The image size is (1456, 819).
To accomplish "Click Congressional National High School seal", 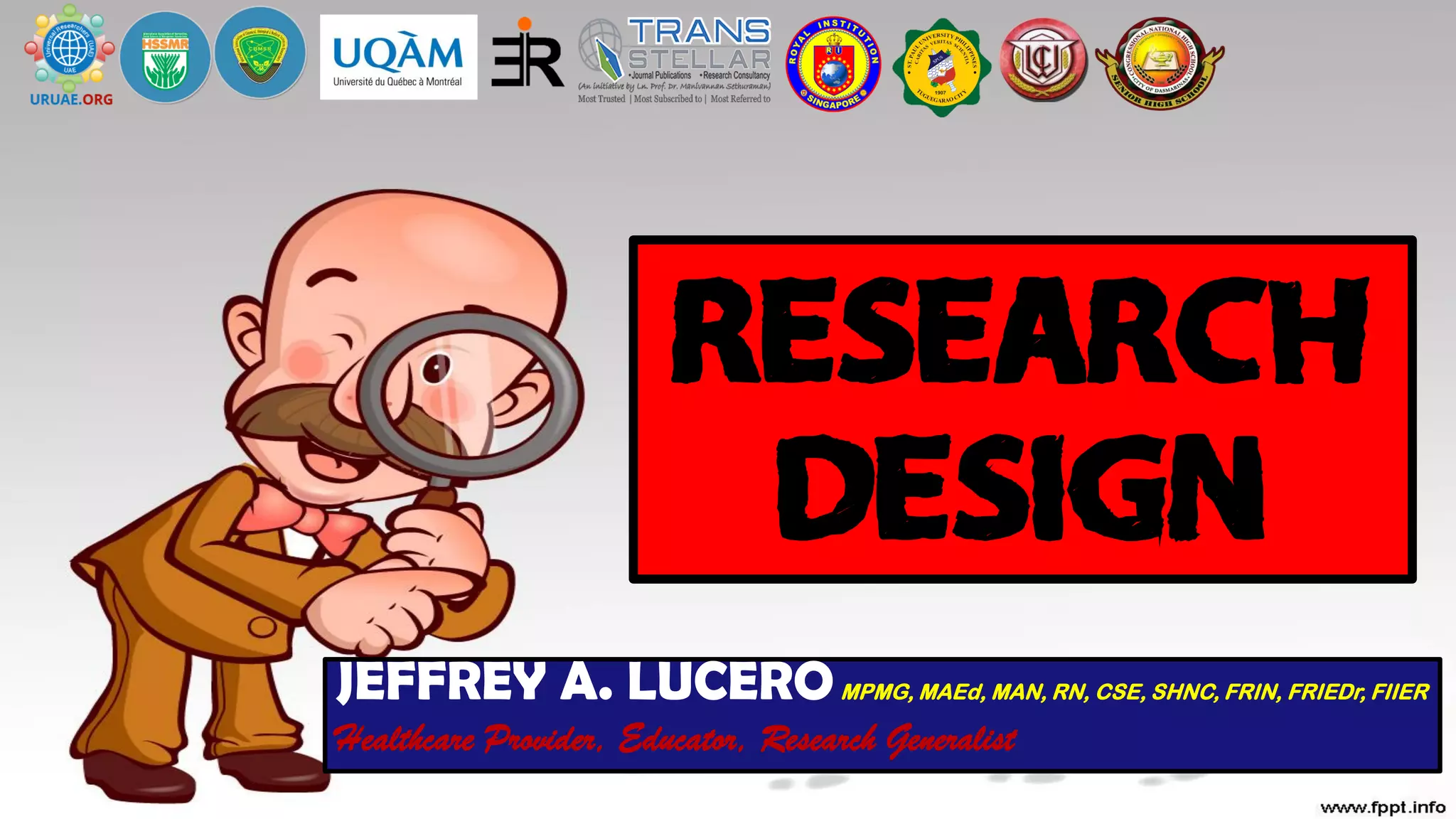I will coord(1160,64).
